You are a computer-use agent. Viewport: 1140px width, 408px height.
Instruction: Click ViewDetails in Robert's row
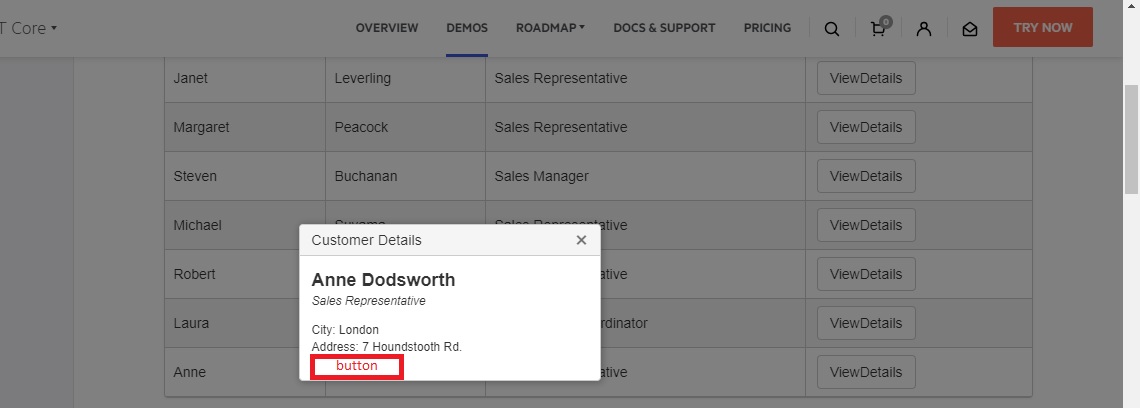pyautogui.click(x=866, y=274)
